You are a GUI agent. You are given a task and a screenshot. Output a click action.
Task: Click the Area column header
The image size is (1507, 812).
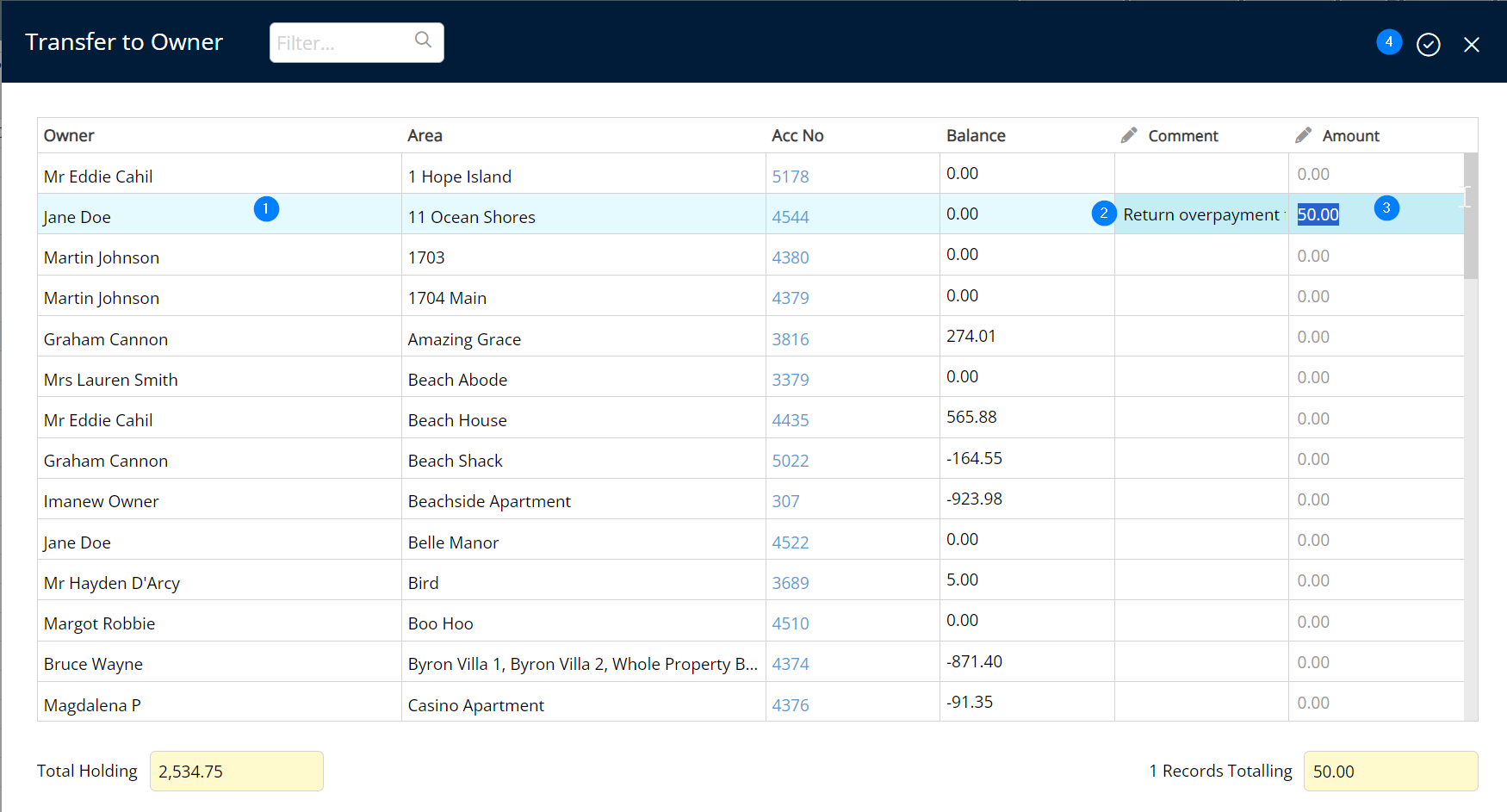point(425,135)
